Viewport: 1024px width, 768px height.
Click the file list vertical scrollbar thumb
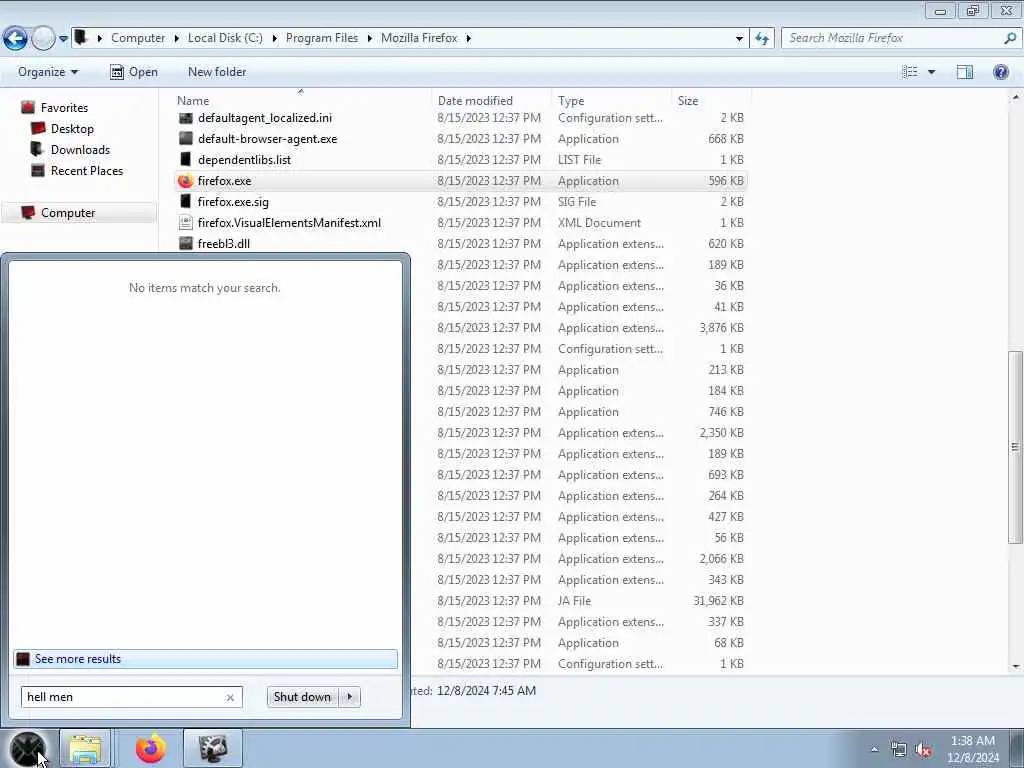coord(1015,447)
